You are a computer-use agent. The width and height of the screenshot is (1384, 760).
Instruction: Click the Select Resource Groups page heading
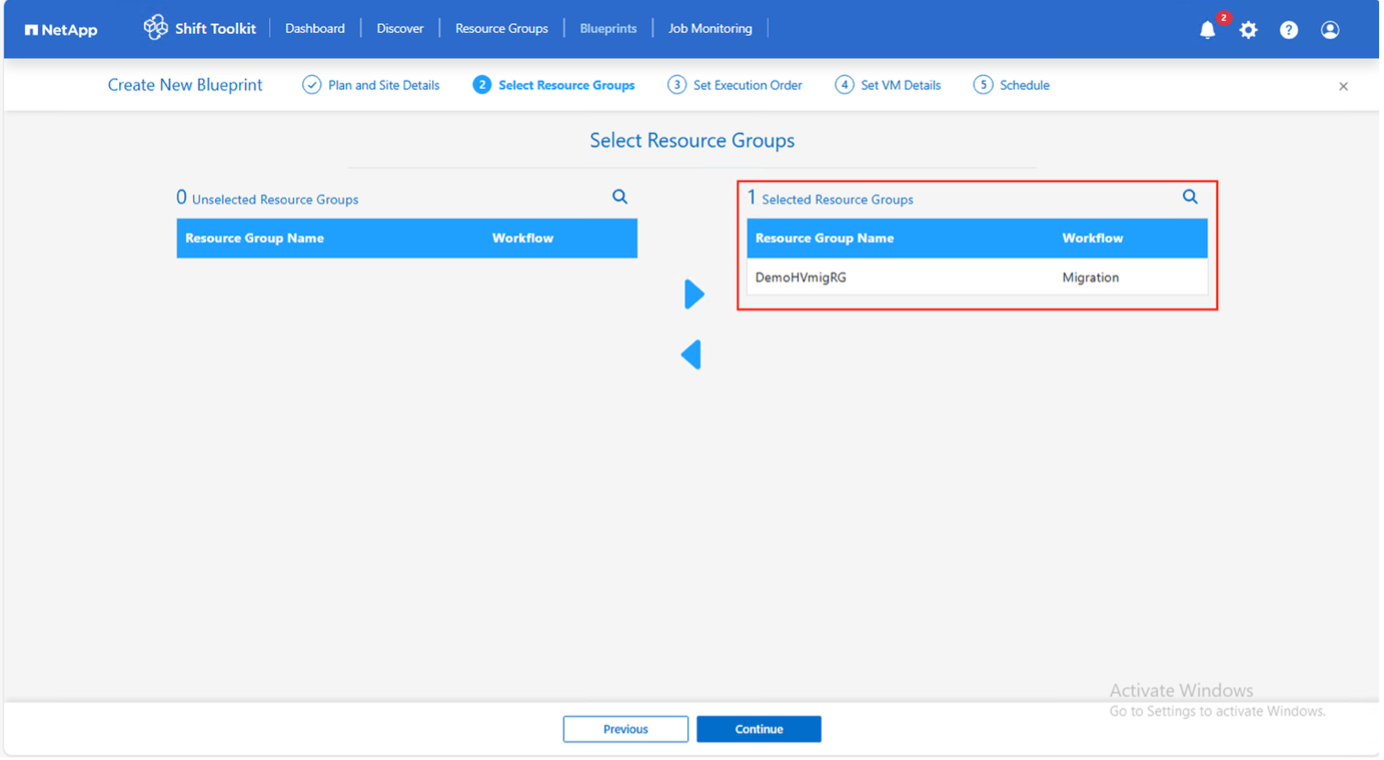[694, 141]
